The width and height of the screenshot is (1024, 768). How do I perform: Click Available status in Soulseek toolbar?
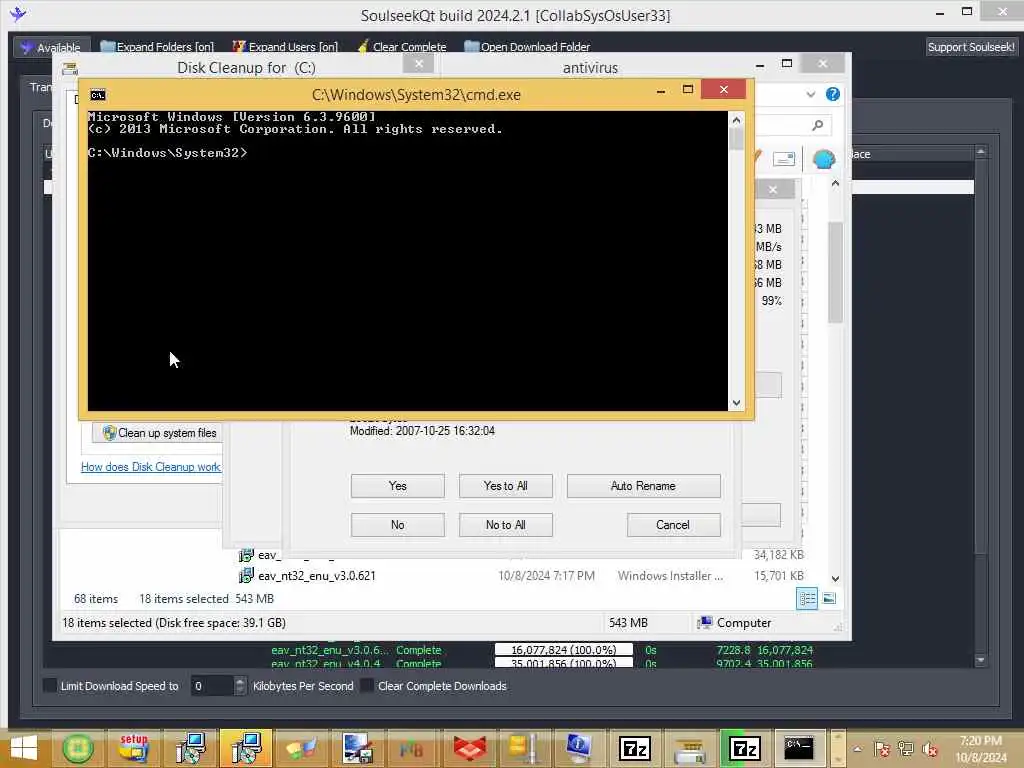click(x=51, y=47)
